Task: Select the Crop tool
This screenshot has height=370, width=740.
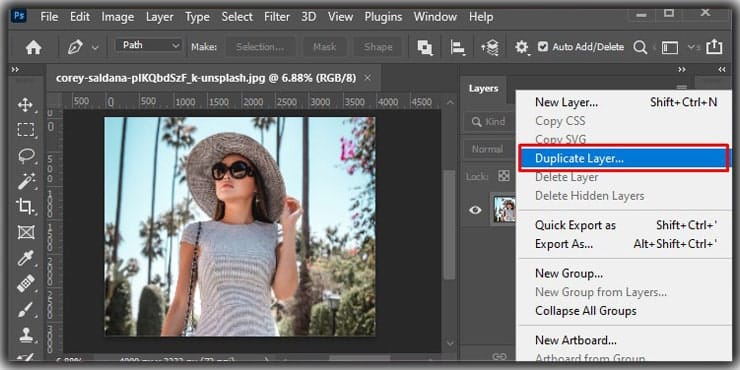Action: coord(25,206)
